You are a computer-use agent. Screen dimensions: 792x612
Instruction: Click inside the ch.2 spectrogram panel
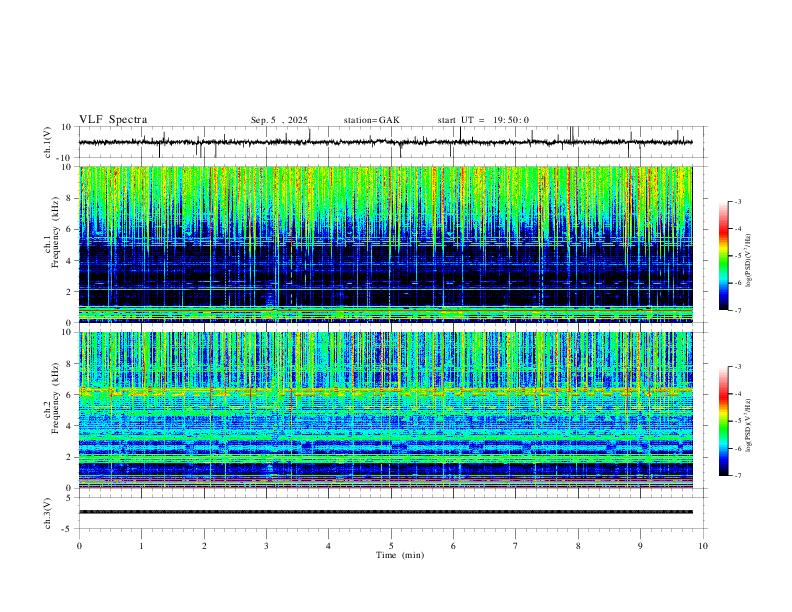pyautogui.click(x=385, y=410)
